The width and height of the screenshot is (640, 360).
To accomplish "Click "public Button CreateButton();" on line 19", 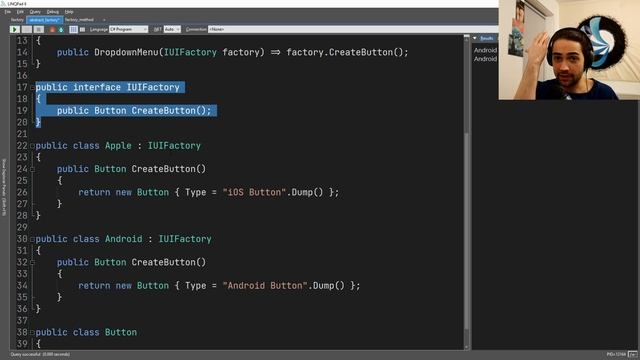I will point(134,111).
